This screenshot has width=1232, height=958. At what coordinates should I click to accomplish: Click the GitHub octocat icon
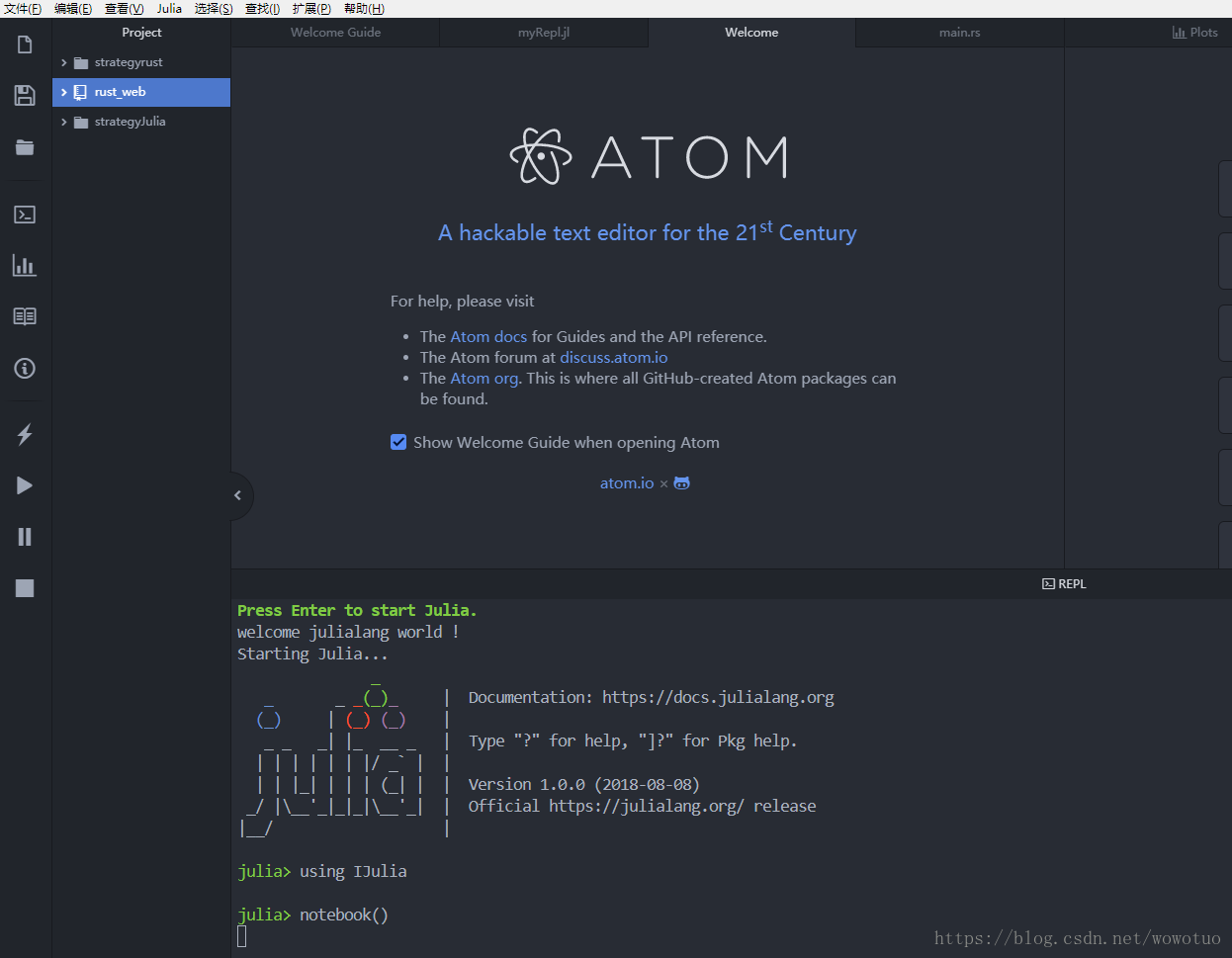click(681, 483)
